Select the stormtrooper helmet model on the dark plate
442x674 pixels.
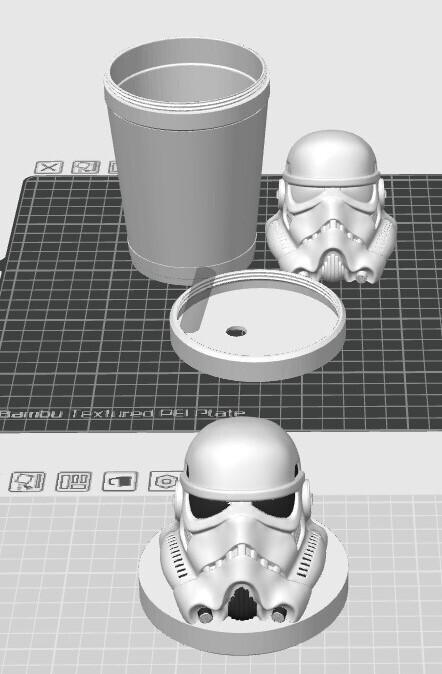click(x=331, y=208)
